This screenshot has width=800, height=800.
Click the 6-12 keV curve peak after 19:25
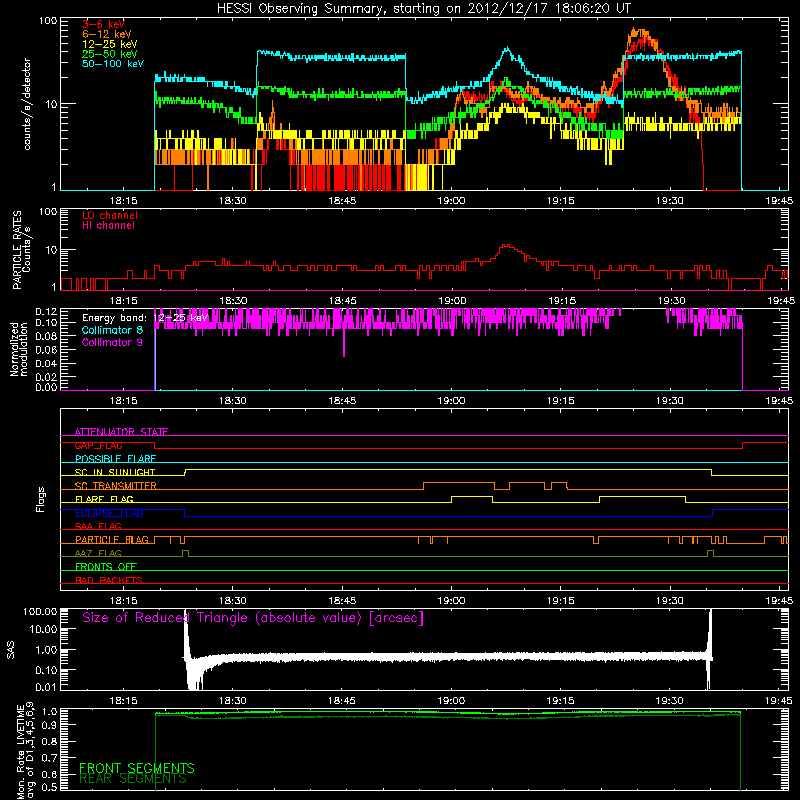tap(638, 32)
